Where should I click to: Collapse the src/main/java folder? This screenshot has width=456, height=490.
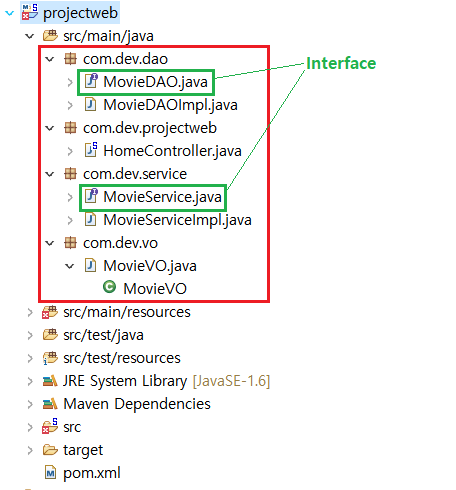click(30, 36)
